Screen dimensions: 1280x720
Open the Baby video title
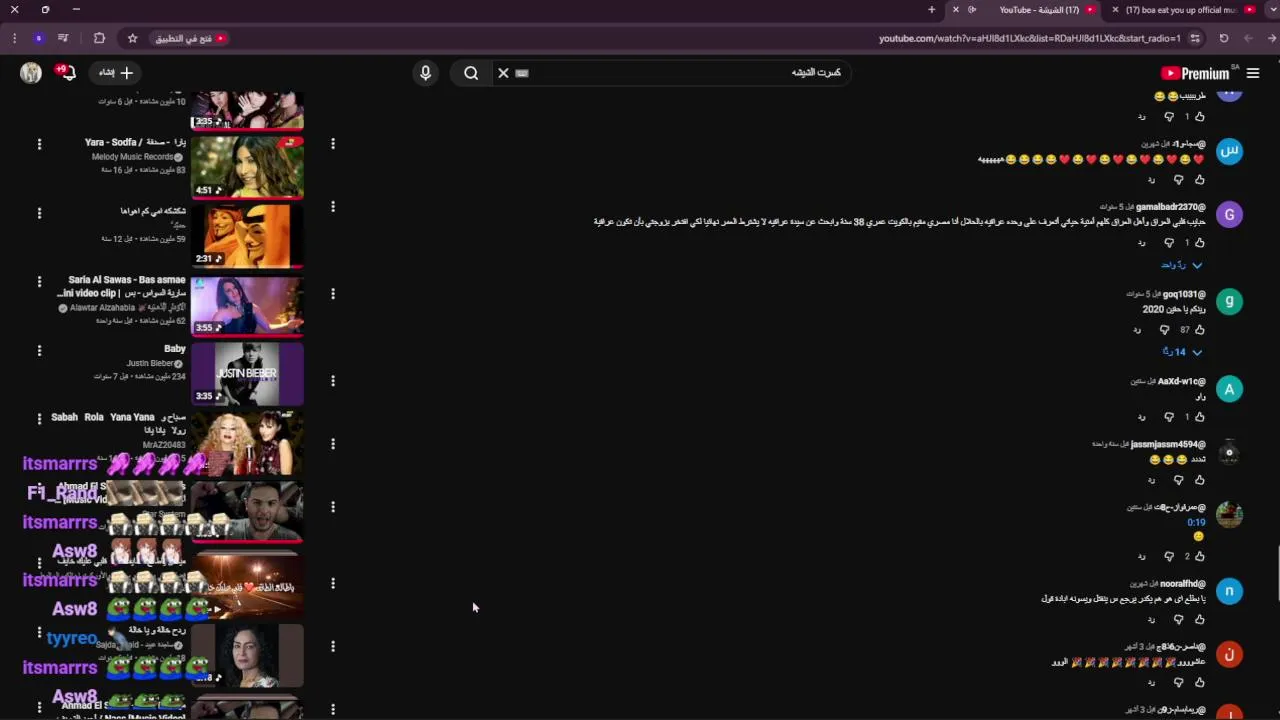click(175, 349)
